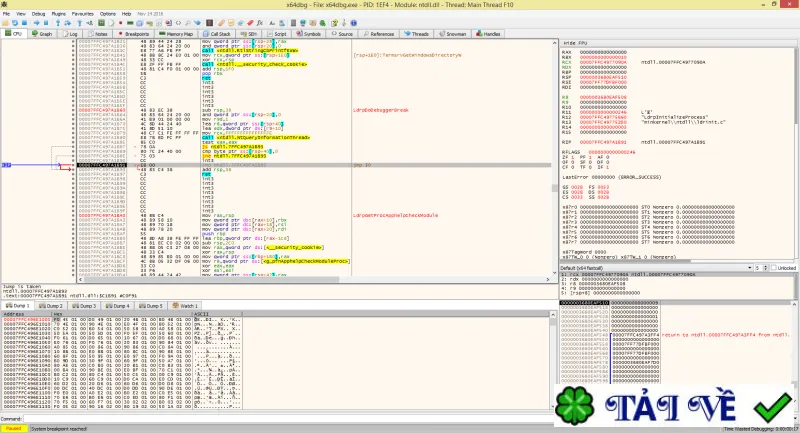Click the LdrpDoDebuggerBreak comment label
This screenshot has width=800, height=433.
point(381,110)
